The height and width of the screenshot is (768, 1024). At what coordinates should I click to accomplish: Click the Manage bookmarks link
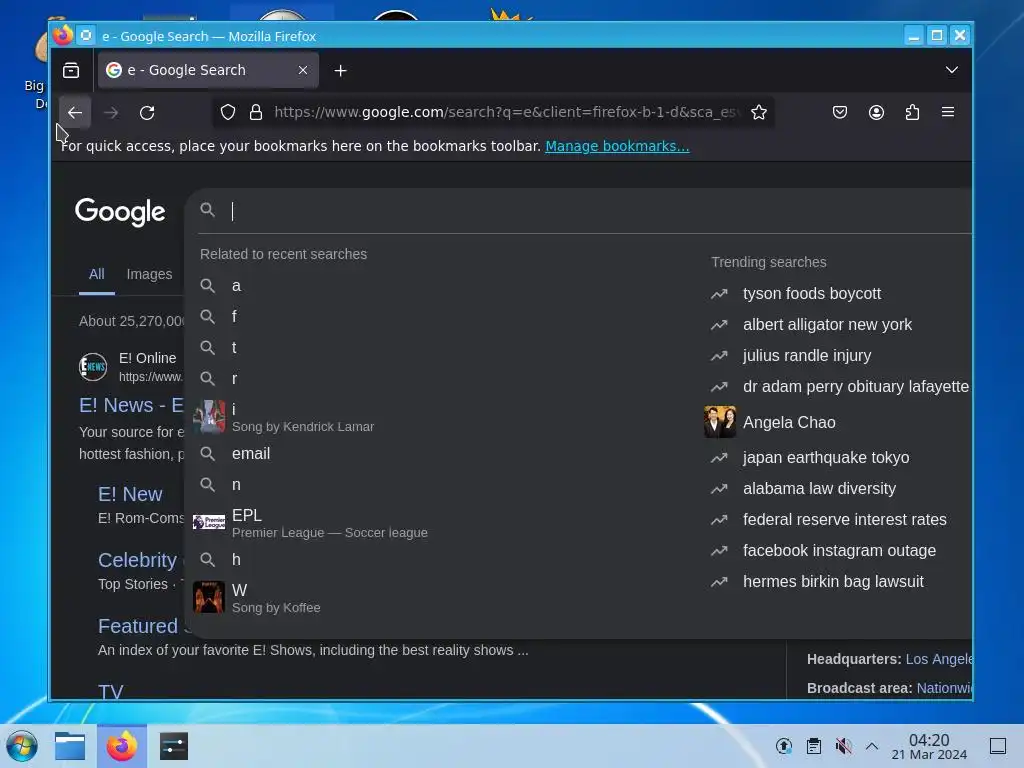pos(617,146)
